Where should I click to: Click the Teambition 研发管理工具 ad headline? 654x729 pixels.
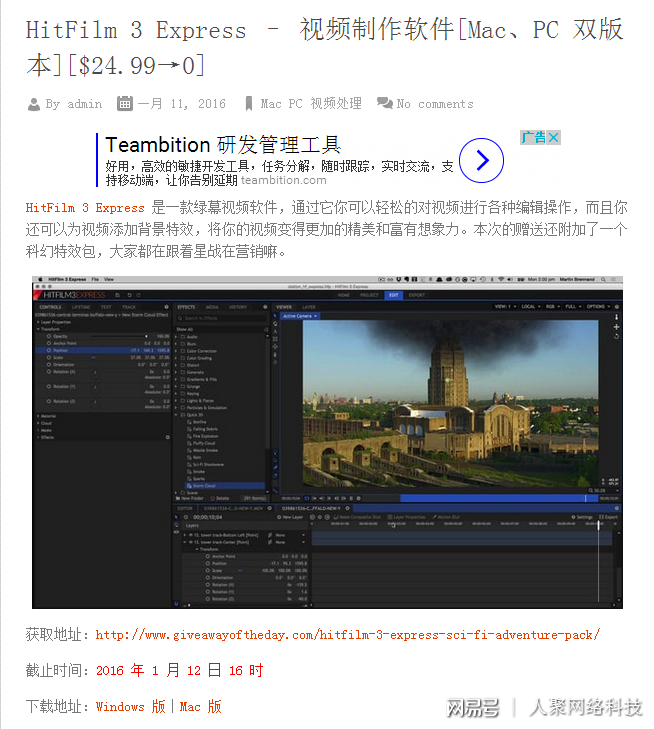point(223,145)
